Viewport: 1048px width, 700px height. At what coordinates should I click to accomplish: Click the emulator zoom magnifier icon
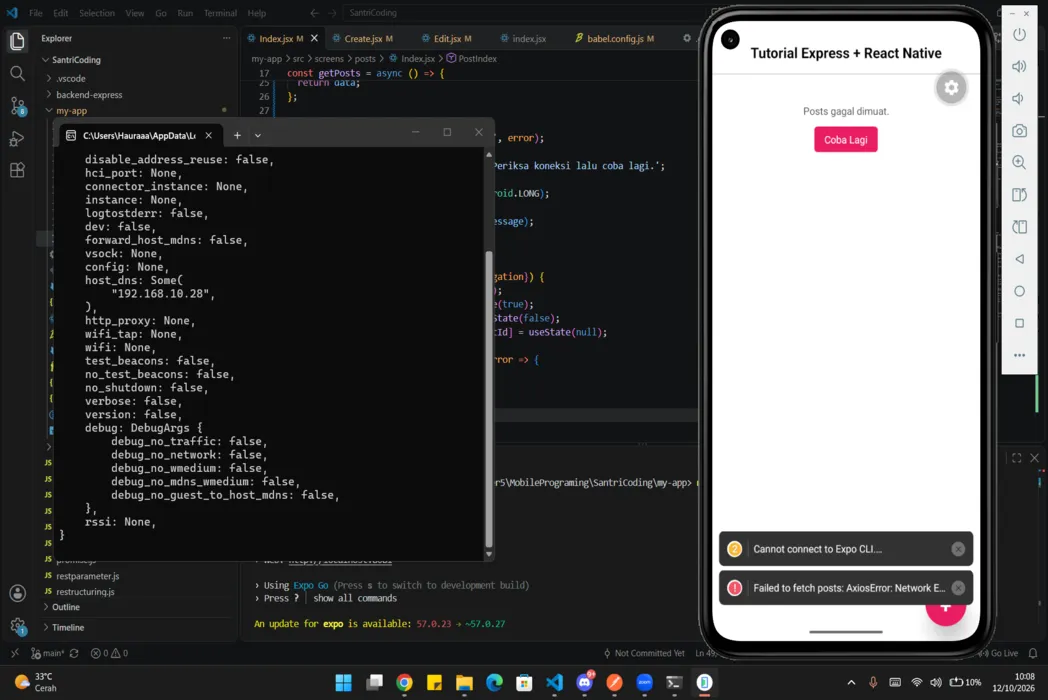click(1019, 162)
